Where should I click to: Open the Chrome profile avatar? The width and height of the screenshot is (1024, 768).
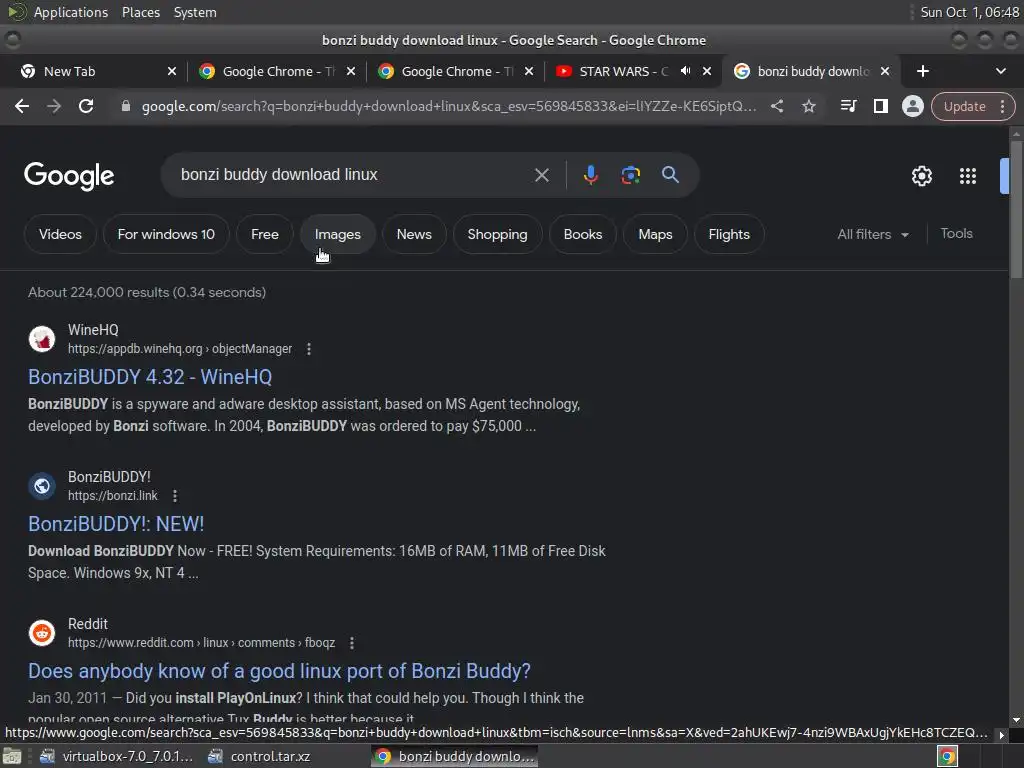[x=912, y=106]
